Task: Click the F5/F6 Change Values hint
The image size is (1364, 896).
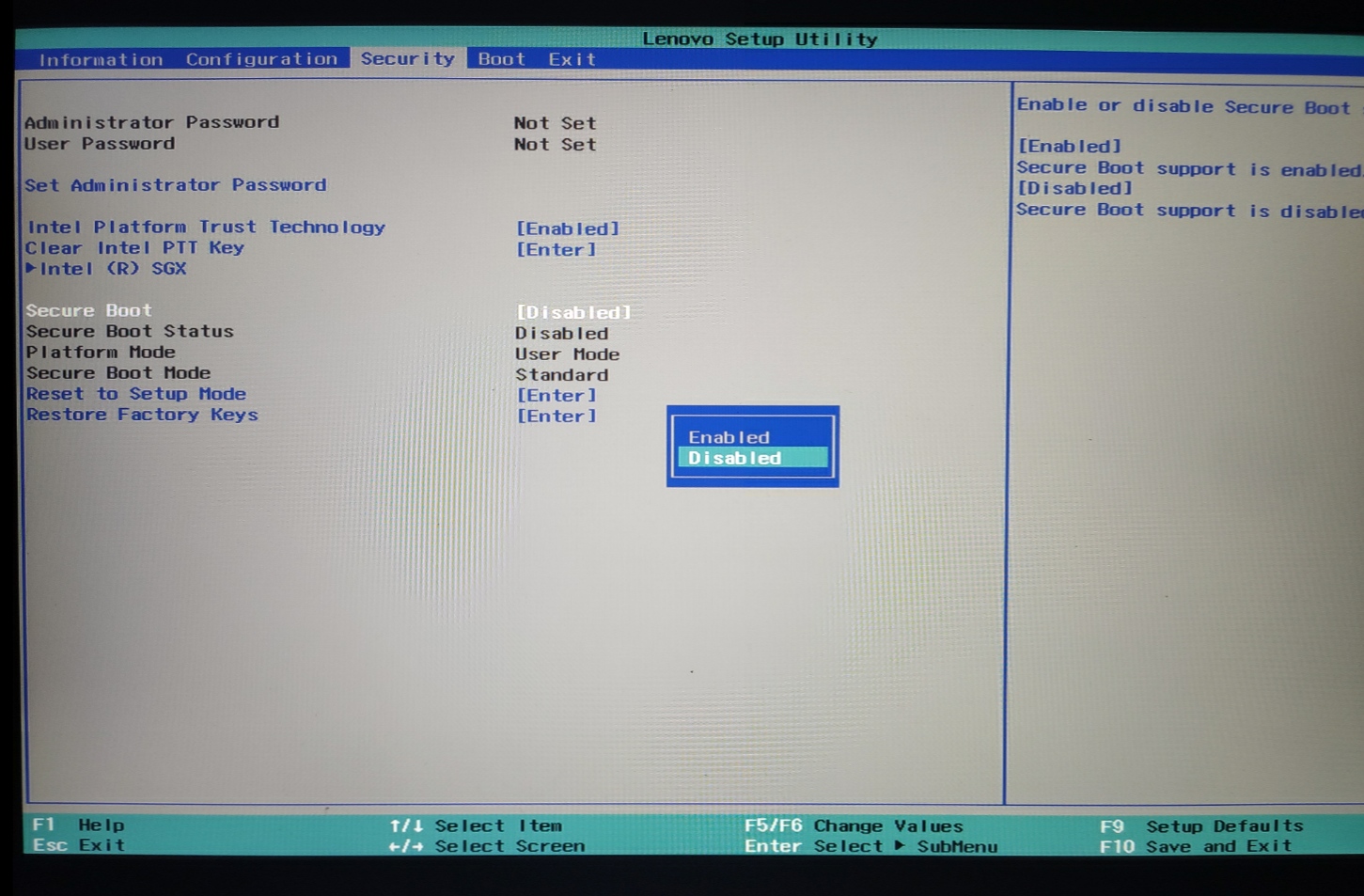Action: (x=854, y=825)
